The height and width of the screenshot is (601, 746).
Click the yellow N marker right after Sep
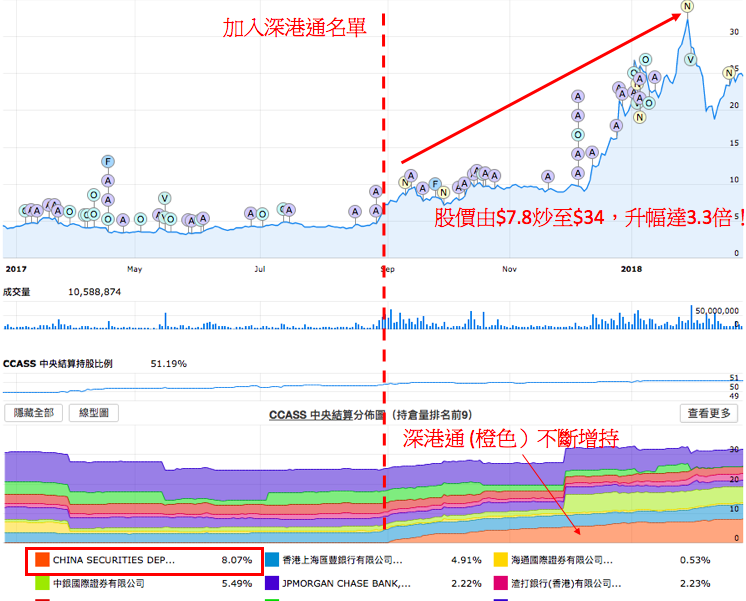pyautogui.click(x=405, y=182)
